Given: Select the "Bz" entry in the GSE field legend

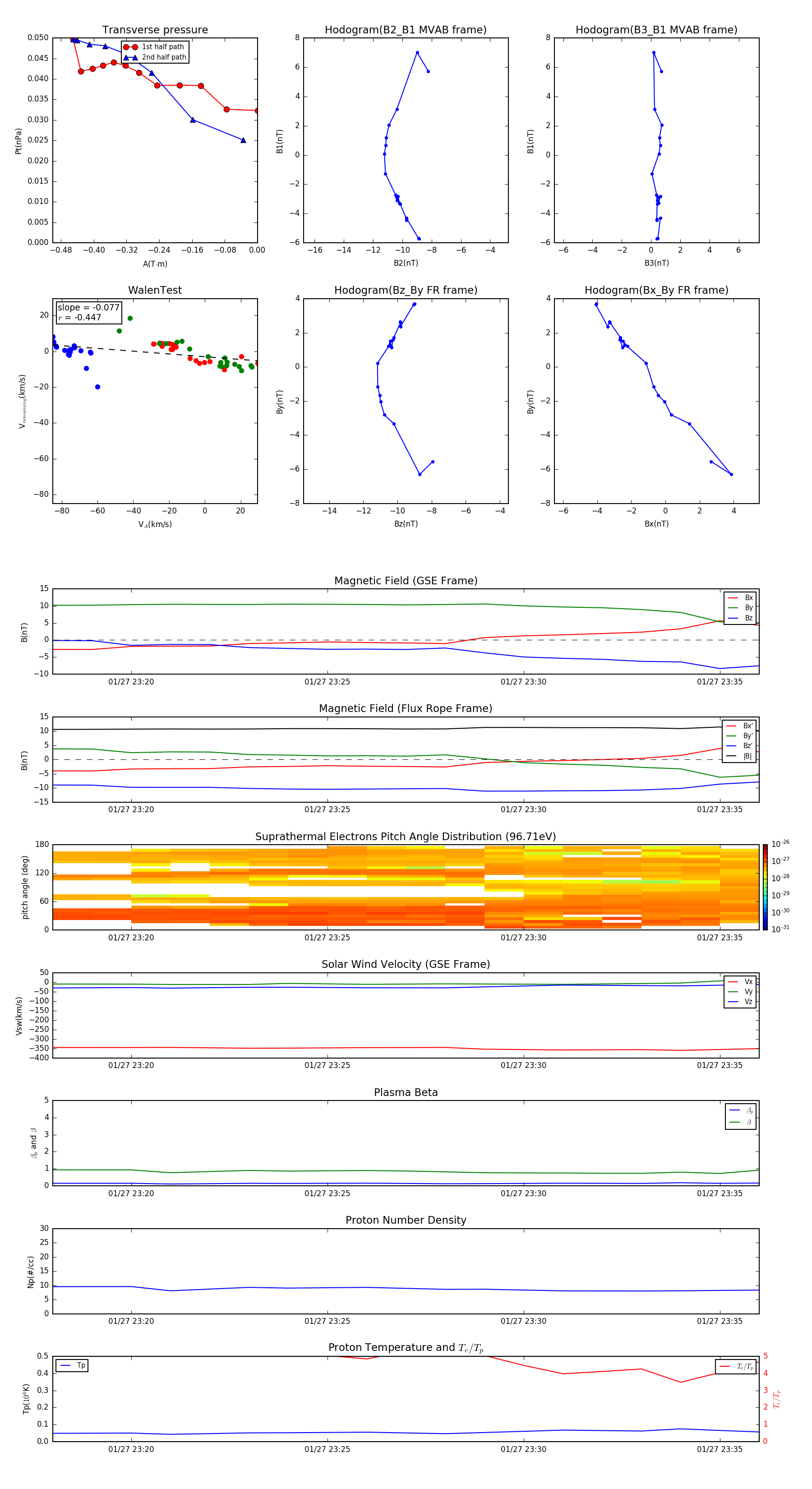Looking at the screenshot, I should point(740,618).
